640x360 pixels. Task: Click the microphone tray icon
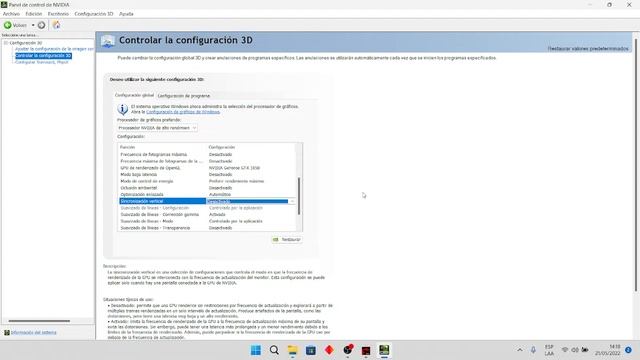[533, 350]
